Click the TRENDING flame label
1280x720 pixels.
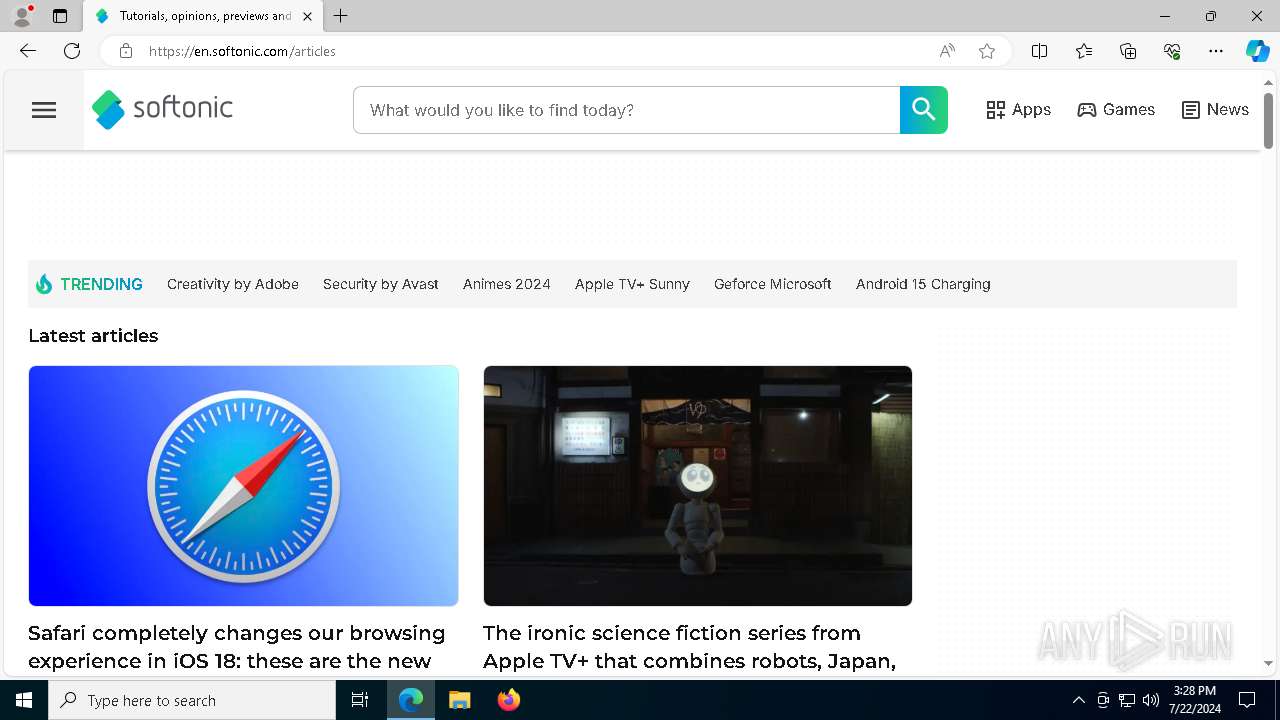89,284
